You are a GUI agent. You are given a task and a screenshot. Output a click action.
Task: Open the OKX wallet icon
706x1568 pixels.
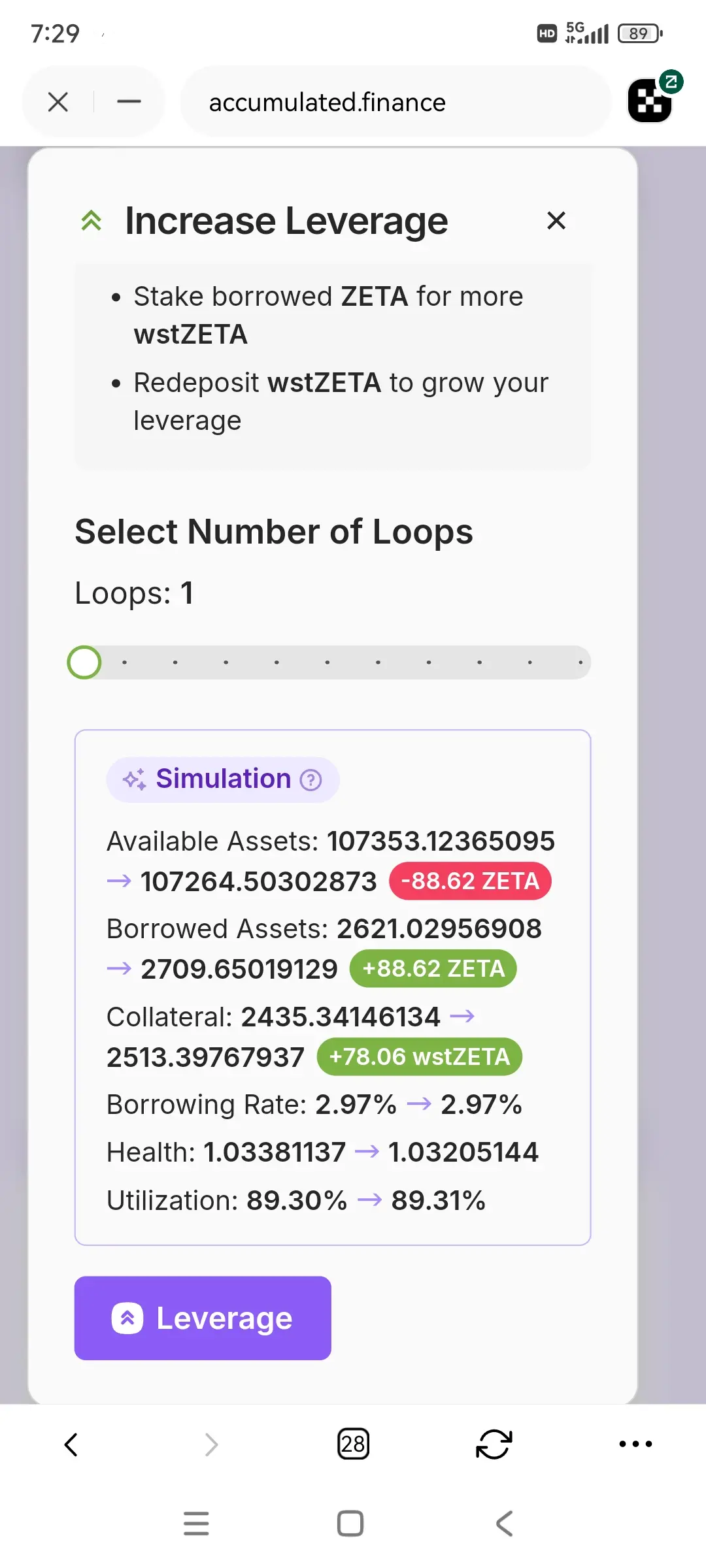650,101
